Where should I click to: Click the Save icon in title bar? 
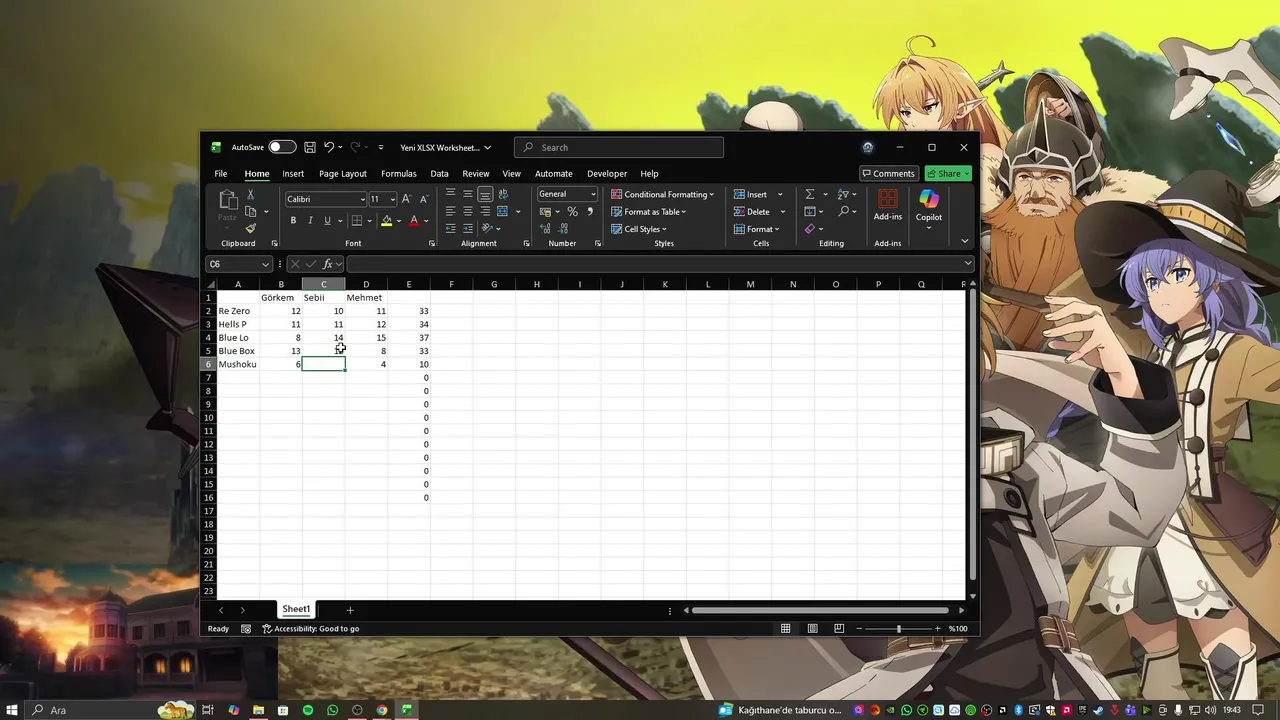coord(310,147)
